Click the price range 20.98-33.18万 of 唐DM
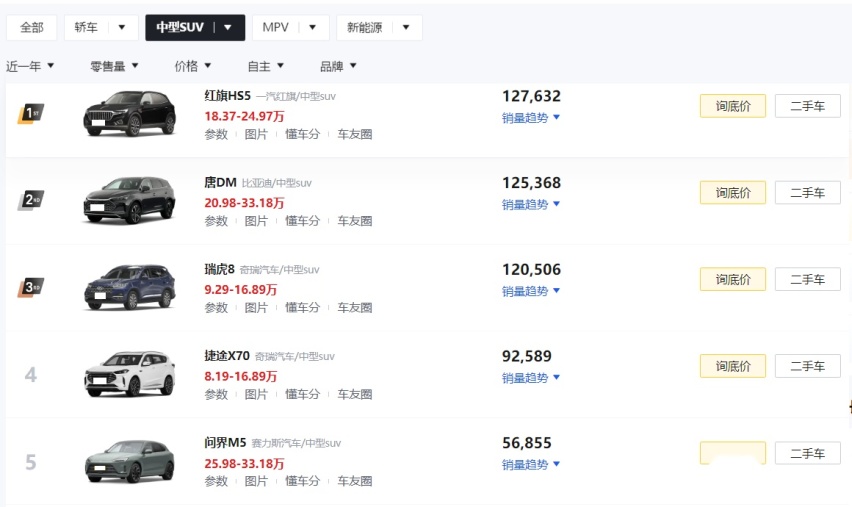Image resolution: width=852 pixels, height=507 pixels. point(244,203)
